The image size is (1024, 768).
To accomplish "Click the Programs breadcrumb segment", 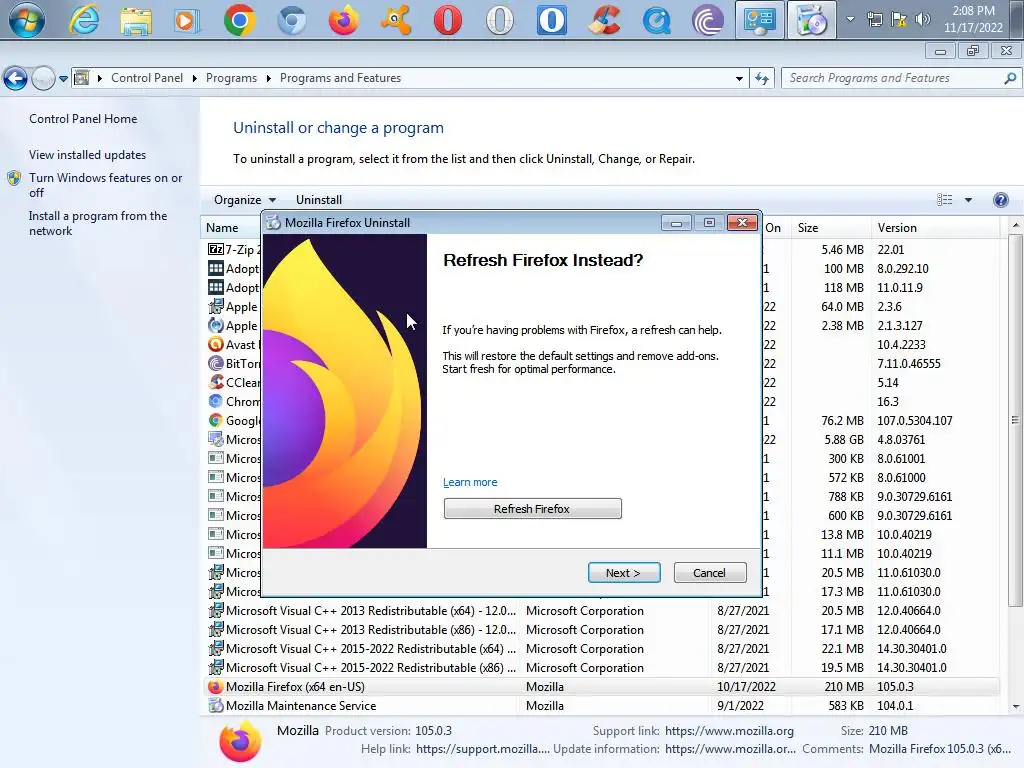I will 231,78.
